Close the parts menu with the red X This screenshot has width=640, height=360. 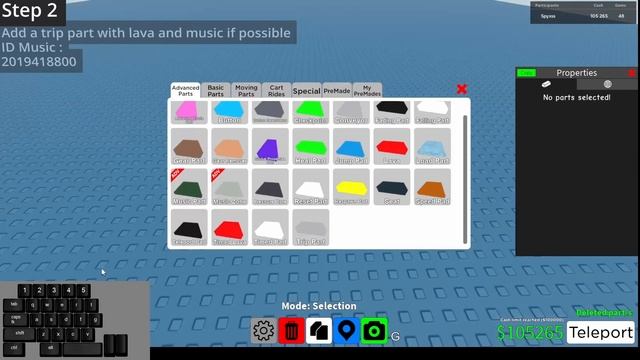click(462, 89)
